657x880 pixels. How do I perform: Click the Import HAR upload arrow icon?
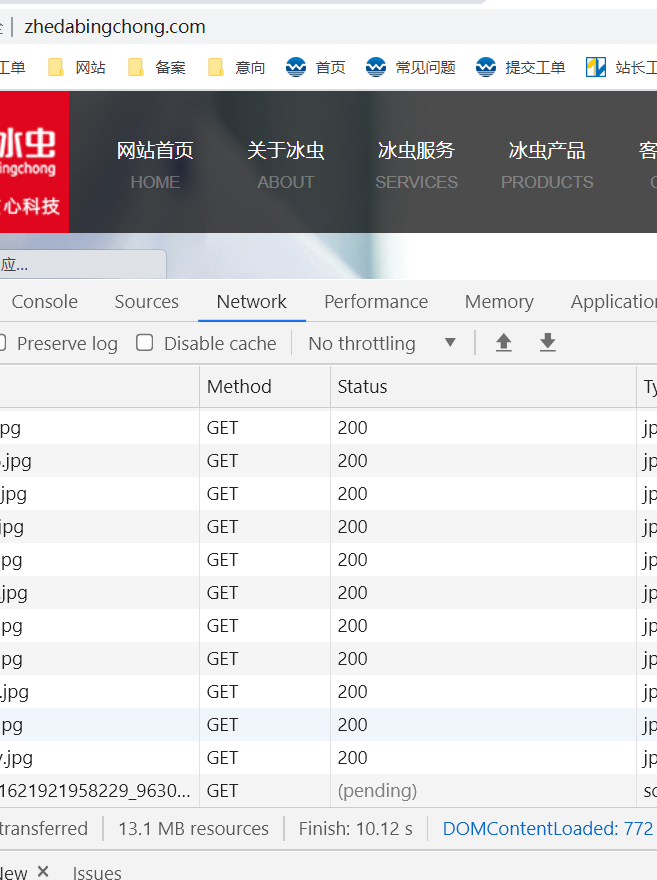(504, 343)
